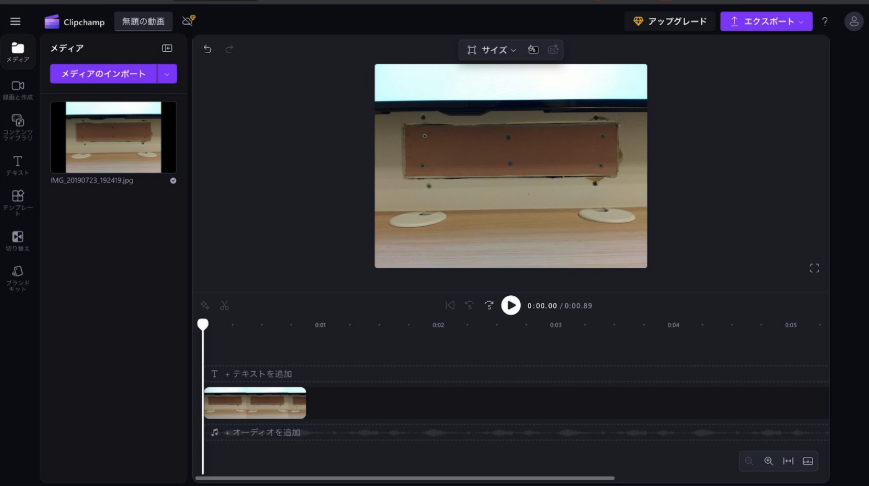Image resolution: width=869 pixels, height=486 pixels.
Task: Click the video preview canvas
Action: tap(510, 166)
